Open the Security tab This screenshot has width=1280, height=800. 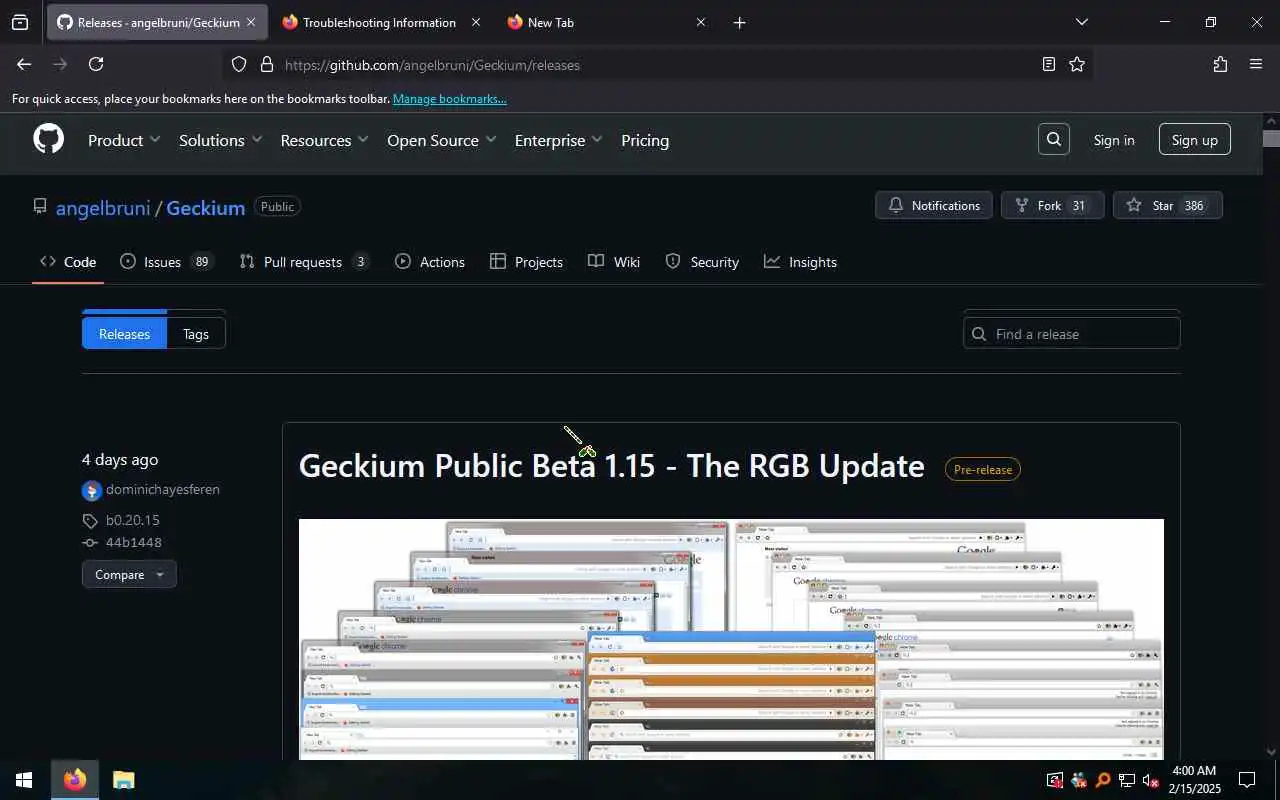click(x=702, y=262)
